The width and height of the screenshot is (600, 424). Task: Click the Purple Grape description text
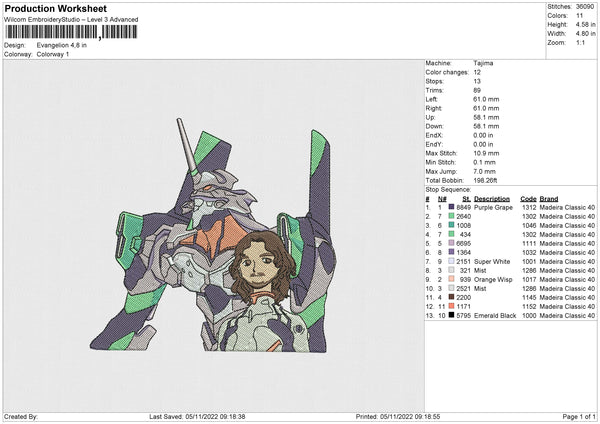click(x=493, y=207)
